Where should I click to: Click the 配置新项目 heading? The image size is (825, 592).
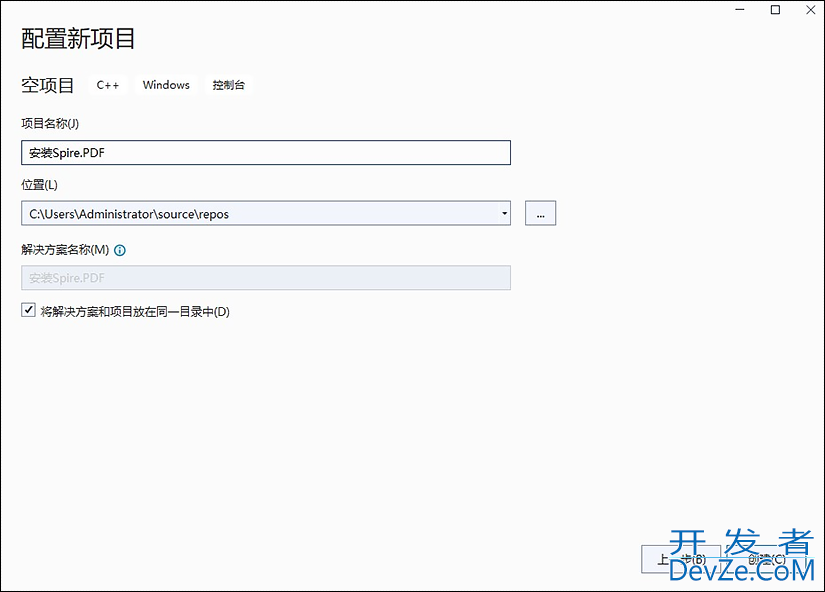click(x=78, y=39)
